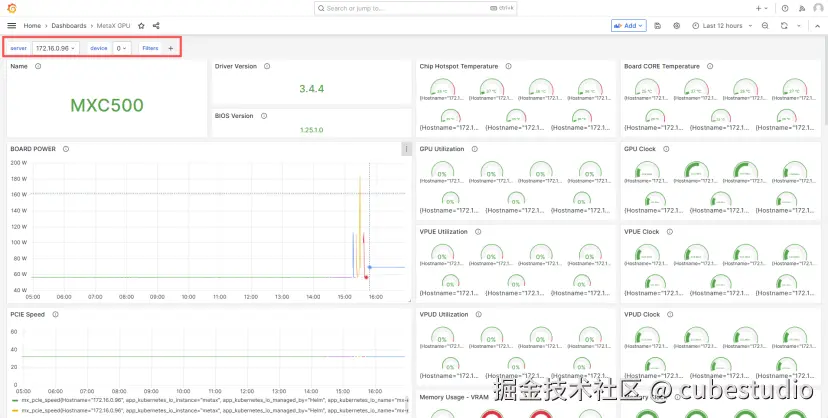
Task: Share the dashboard via share icon
Action: click(156, 25)
